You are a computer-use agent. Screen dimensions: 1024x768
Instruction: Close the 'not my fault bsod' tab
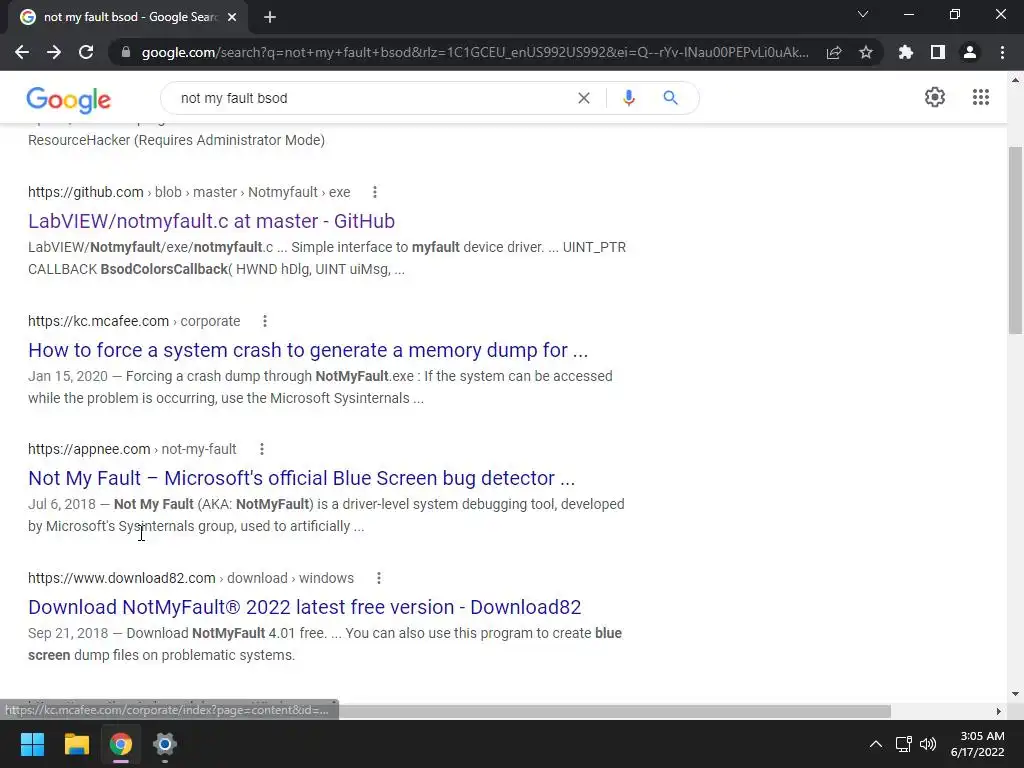tap(232, 17)
